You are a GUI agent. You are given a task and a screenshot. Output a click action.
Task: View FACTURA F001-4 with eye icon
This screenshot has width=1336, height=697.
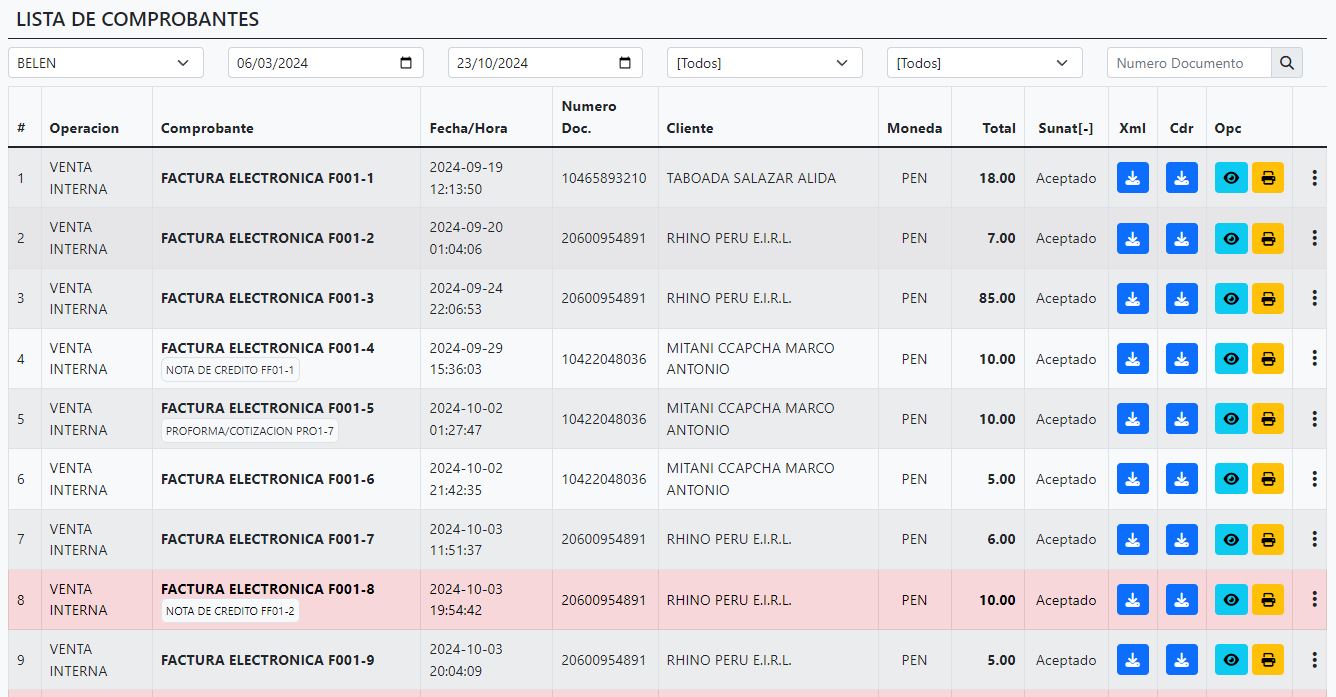coord(1230,359)
